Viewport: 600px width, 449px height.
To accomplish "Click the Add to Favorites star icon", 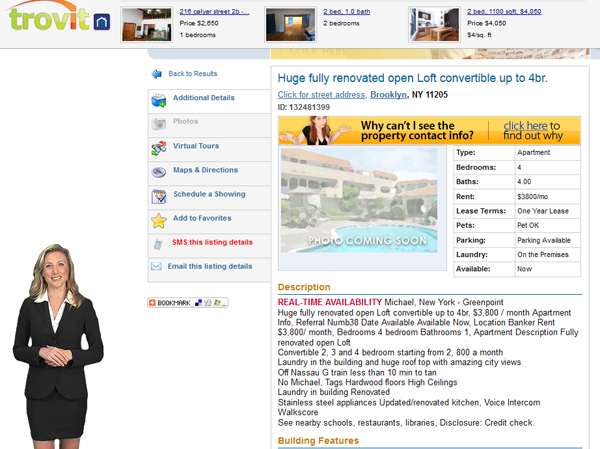I will (158, 221).
